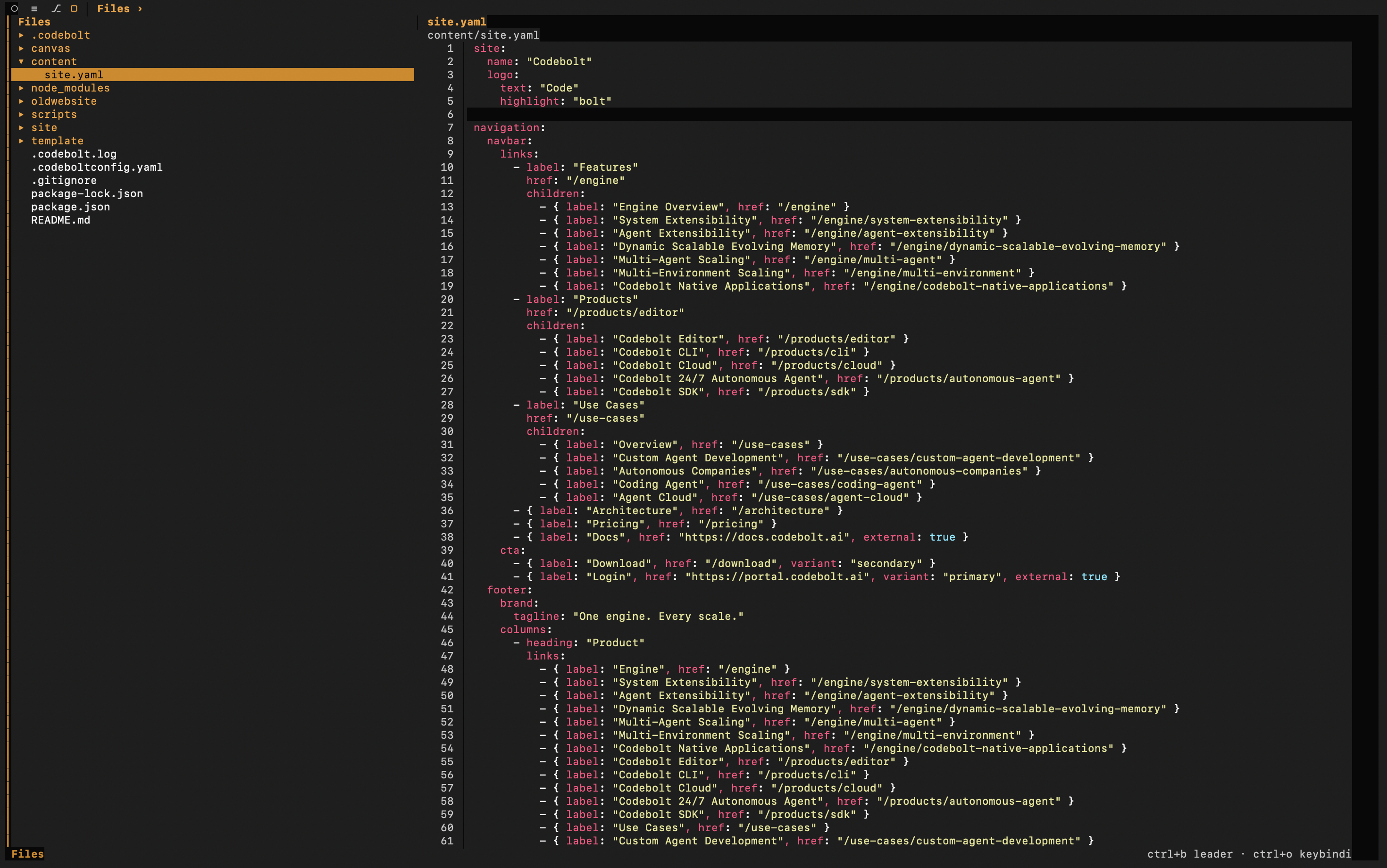The image size is (1387, 868).
Task: Collapse the content folder
Action: click(x=21, y=61)
